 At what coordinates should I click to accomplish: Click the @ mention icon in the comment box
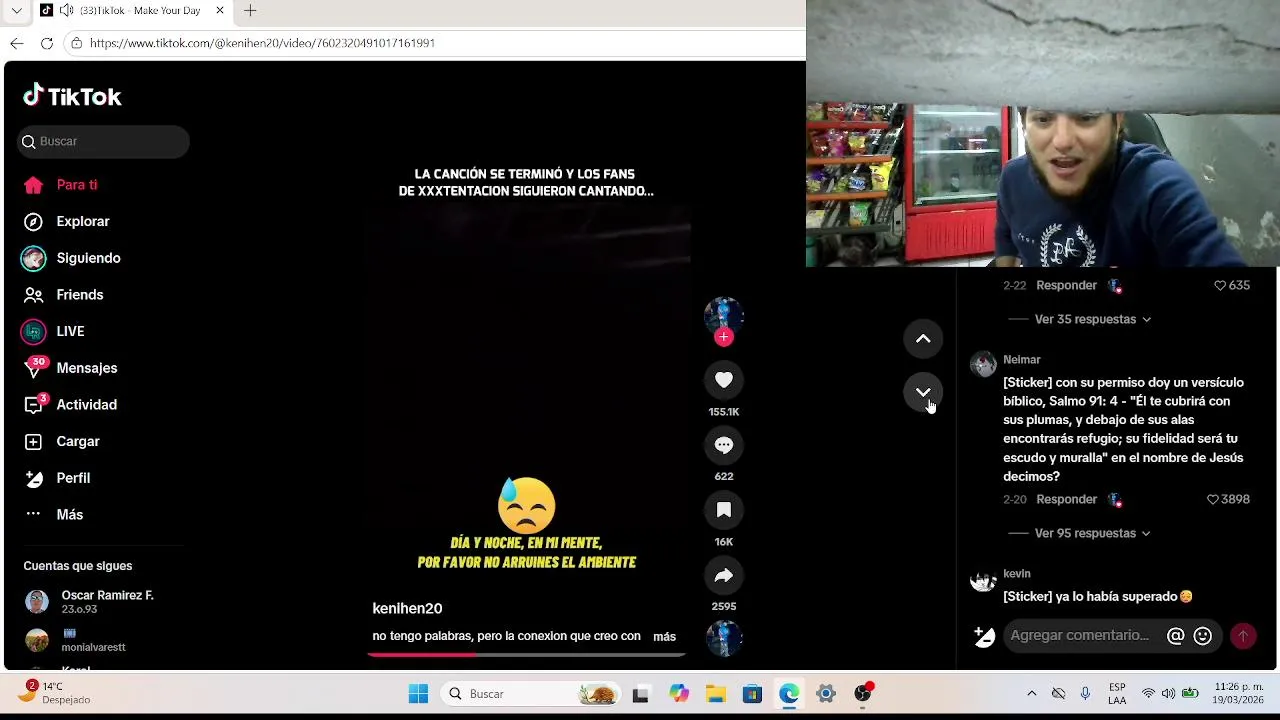coord(1176,636)
